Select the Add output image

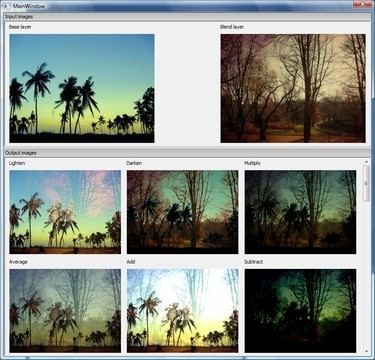click(183, 311)
